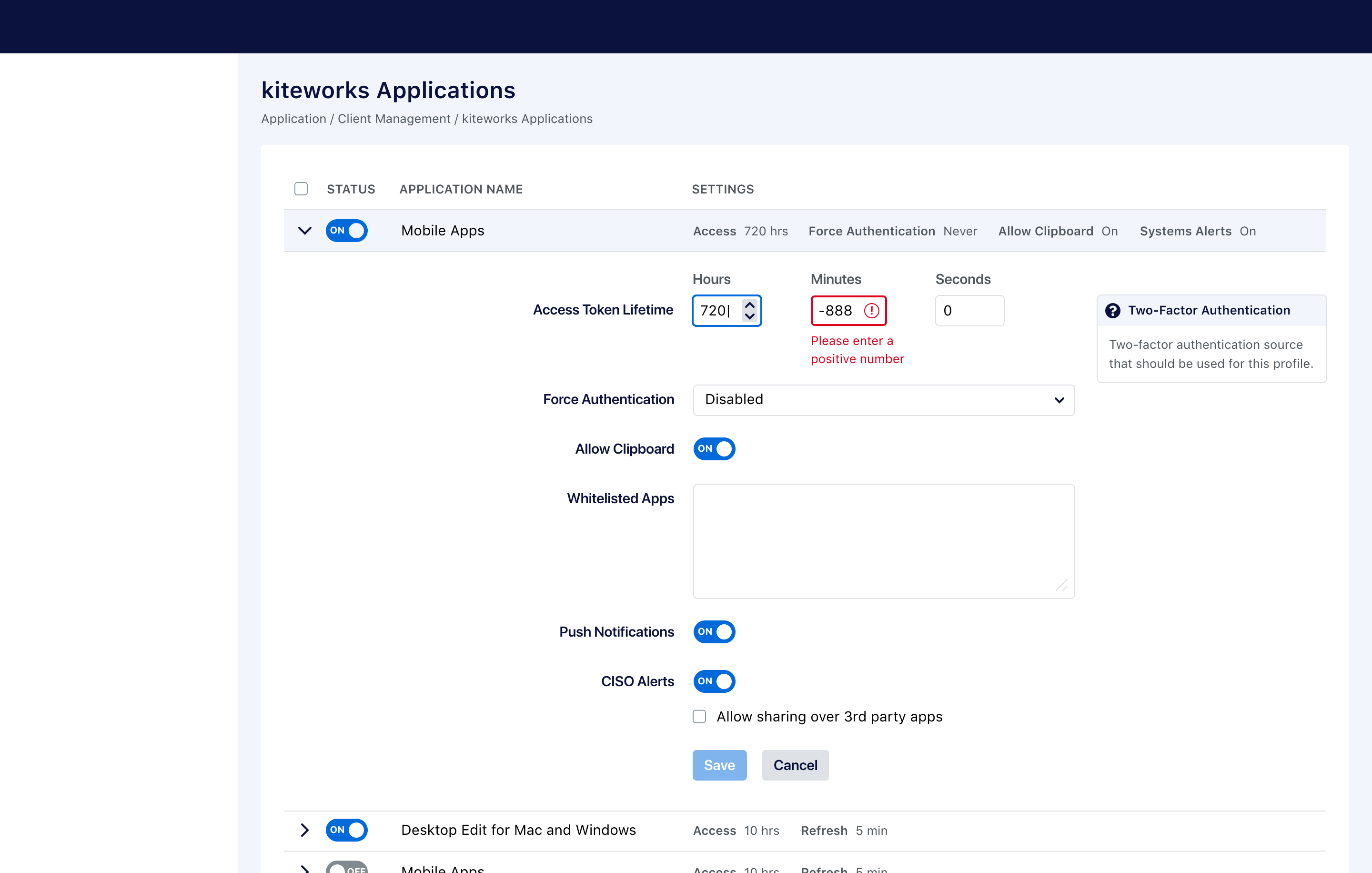The image size is (1372, 873).
Task: Check the select-all checkbox in table header
Action: click(301, 189)
